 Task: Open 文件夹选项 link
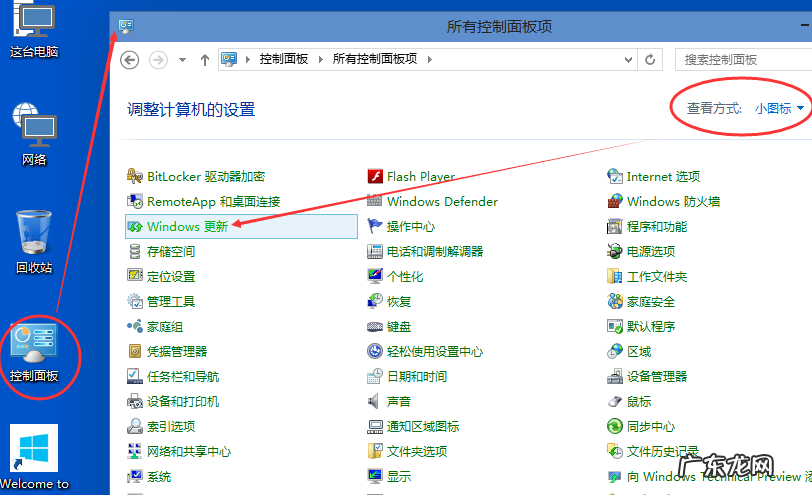coord(417,451)
